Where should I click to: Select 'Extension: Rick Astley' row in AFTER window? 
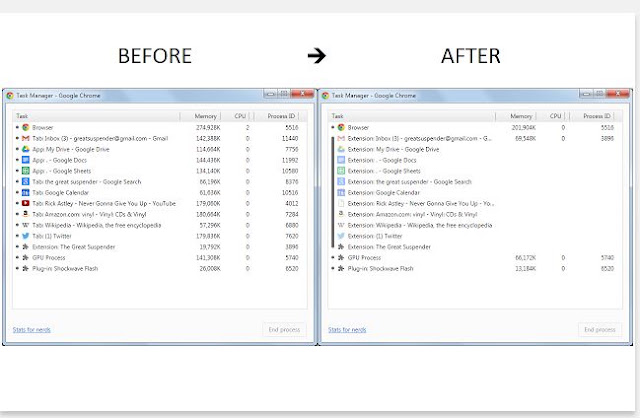point(475,203)
